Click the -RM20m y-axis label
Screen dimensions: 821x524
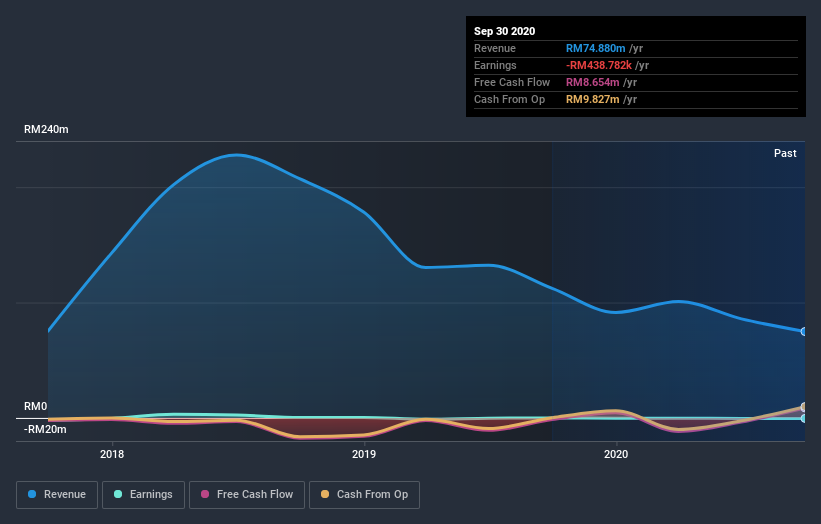tap(45, 429)
